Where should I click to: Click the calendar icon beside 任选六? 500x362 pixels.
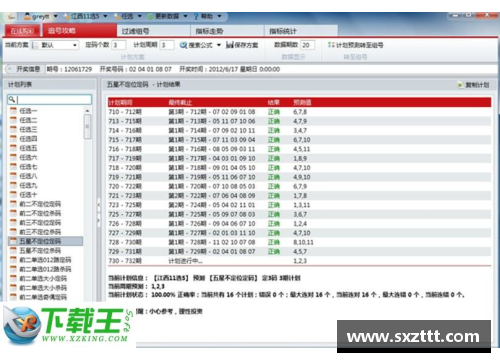point(13,157)
